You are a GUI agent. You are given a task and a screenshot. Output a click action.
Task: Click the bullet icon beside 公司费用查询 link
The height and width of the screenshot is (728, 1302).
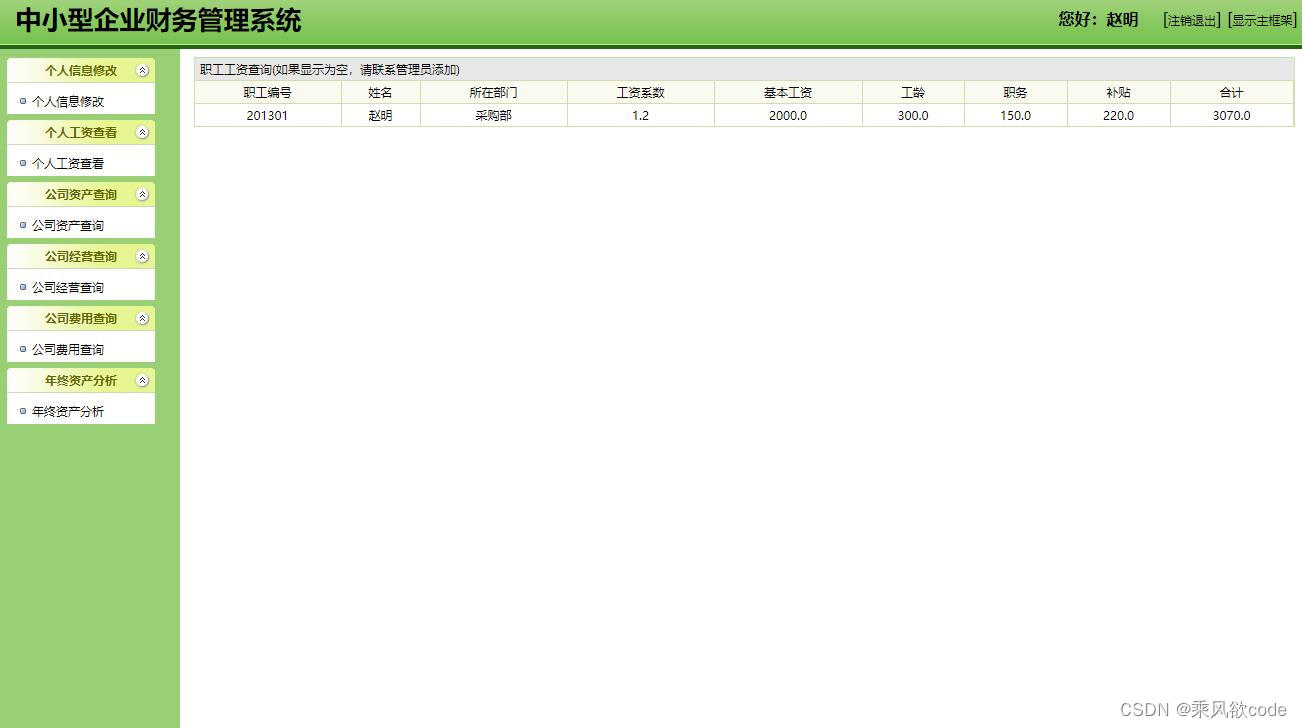[22, 349]
